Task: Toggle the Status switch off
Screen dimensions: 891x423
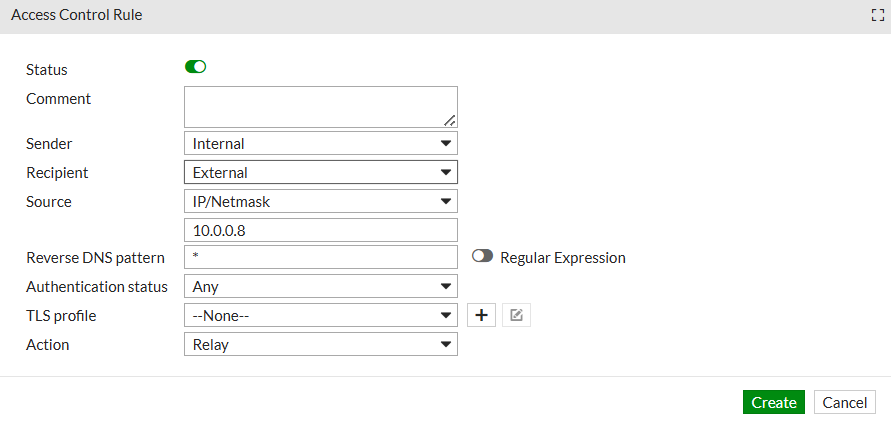Action: tap(195, 67)
